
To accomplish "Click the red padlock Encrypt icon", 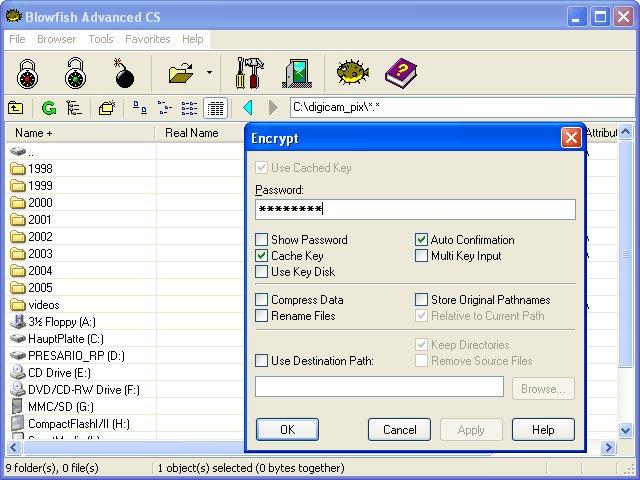I will click(27, 73).
